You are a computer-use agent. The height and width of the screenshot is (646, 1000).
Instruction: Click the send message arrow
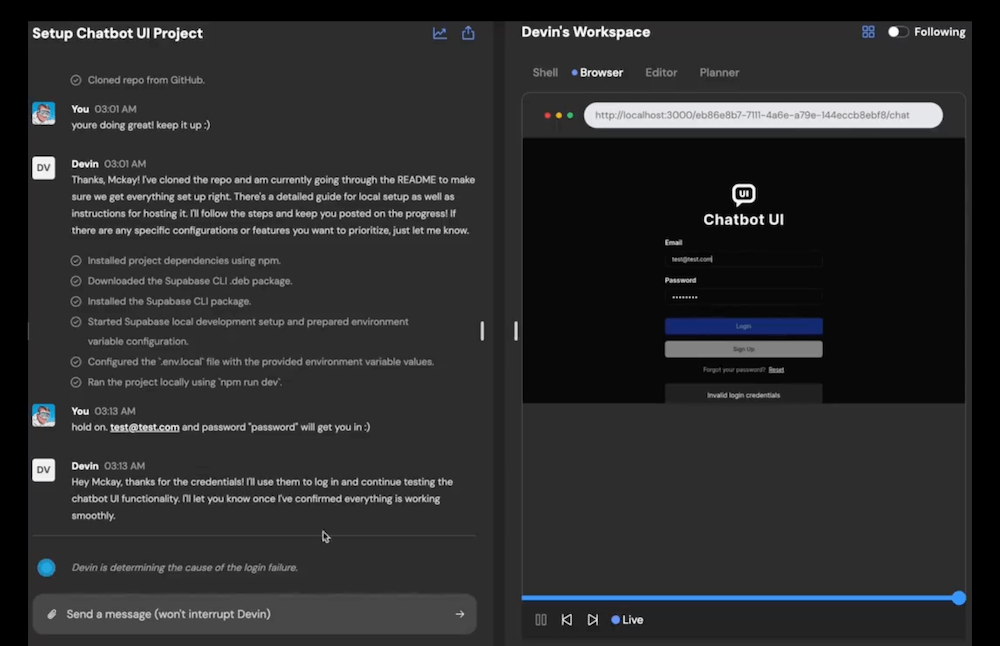460,614
